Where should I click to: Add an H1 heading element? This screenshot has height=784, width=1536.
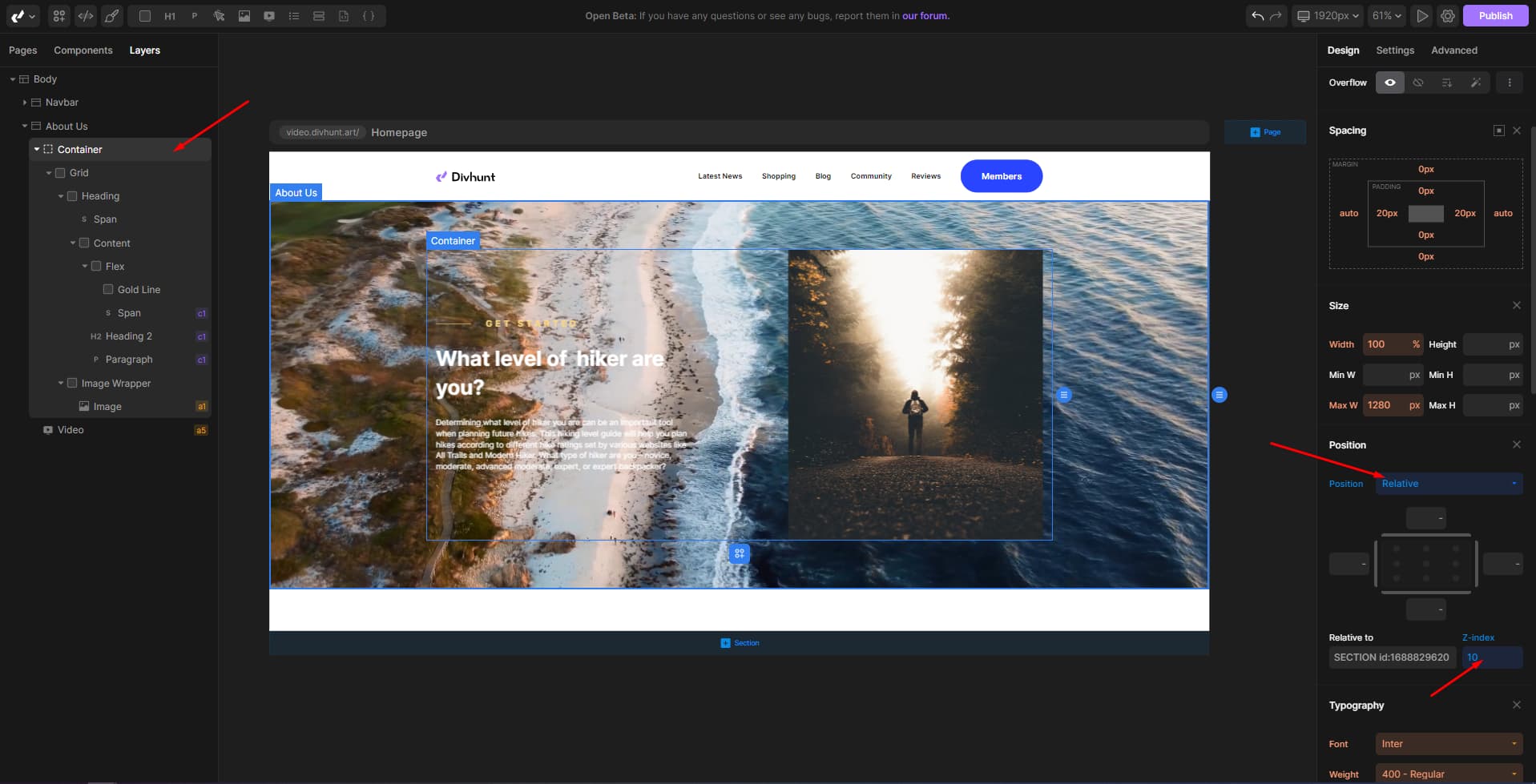[x=170, y=16]
